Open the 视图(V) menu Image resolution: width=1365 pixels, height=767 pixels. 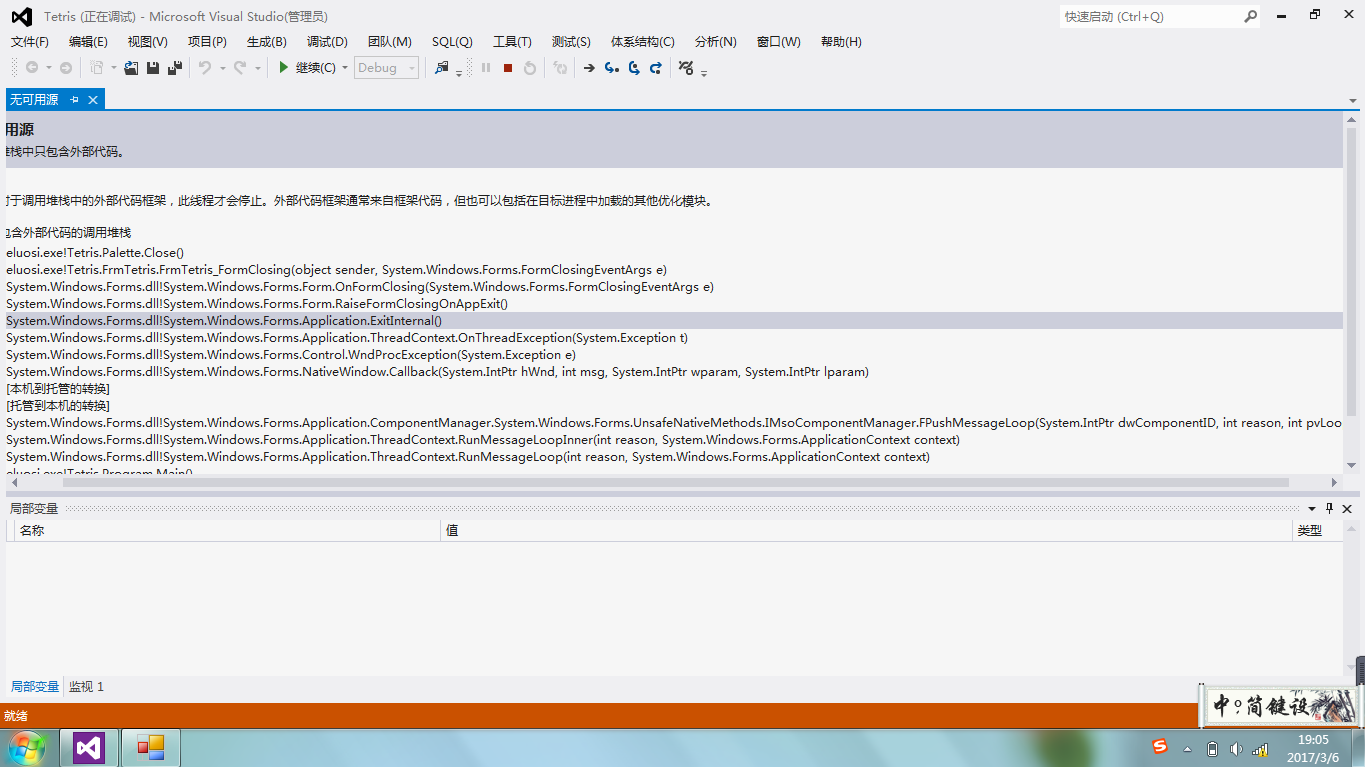[148, 42]
